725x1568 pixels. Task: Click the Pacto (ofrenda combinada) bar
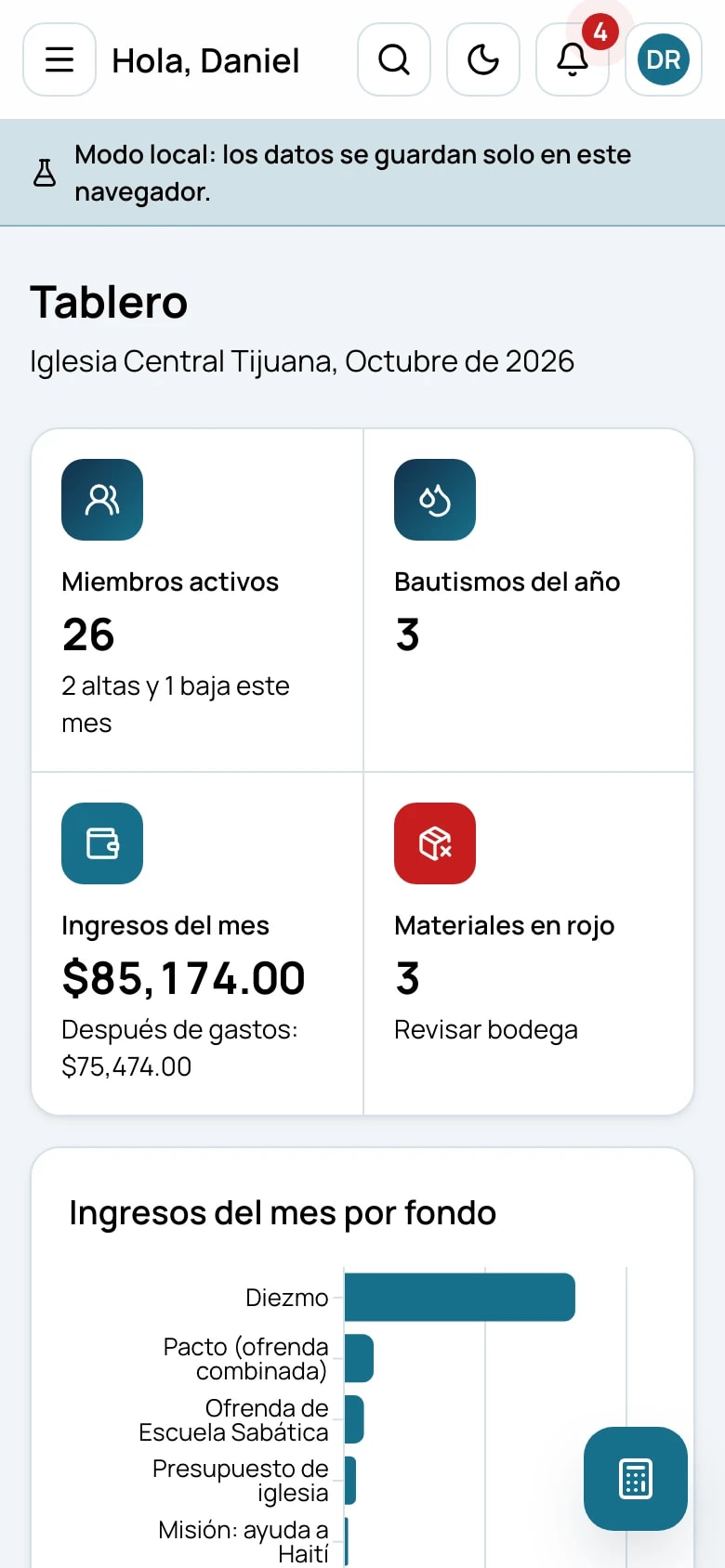pos(359,1358)
